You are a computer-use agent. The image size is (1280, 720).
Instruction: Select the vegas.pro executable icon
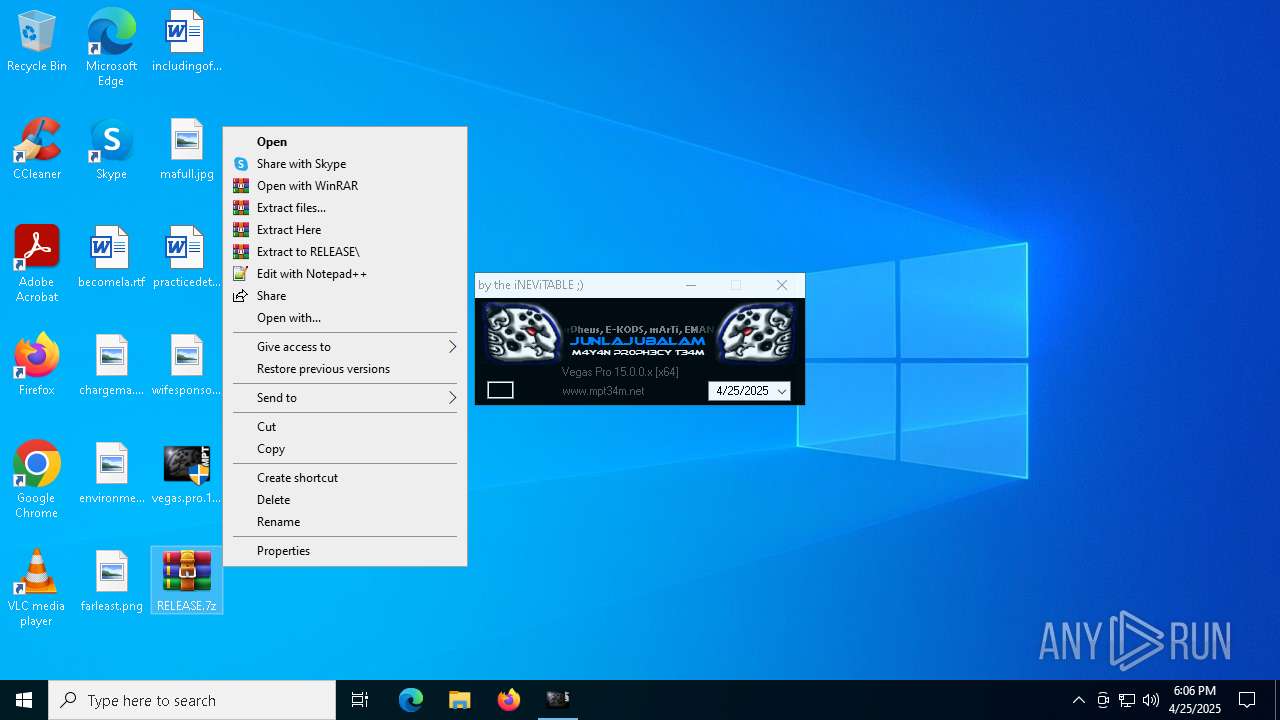186,473
